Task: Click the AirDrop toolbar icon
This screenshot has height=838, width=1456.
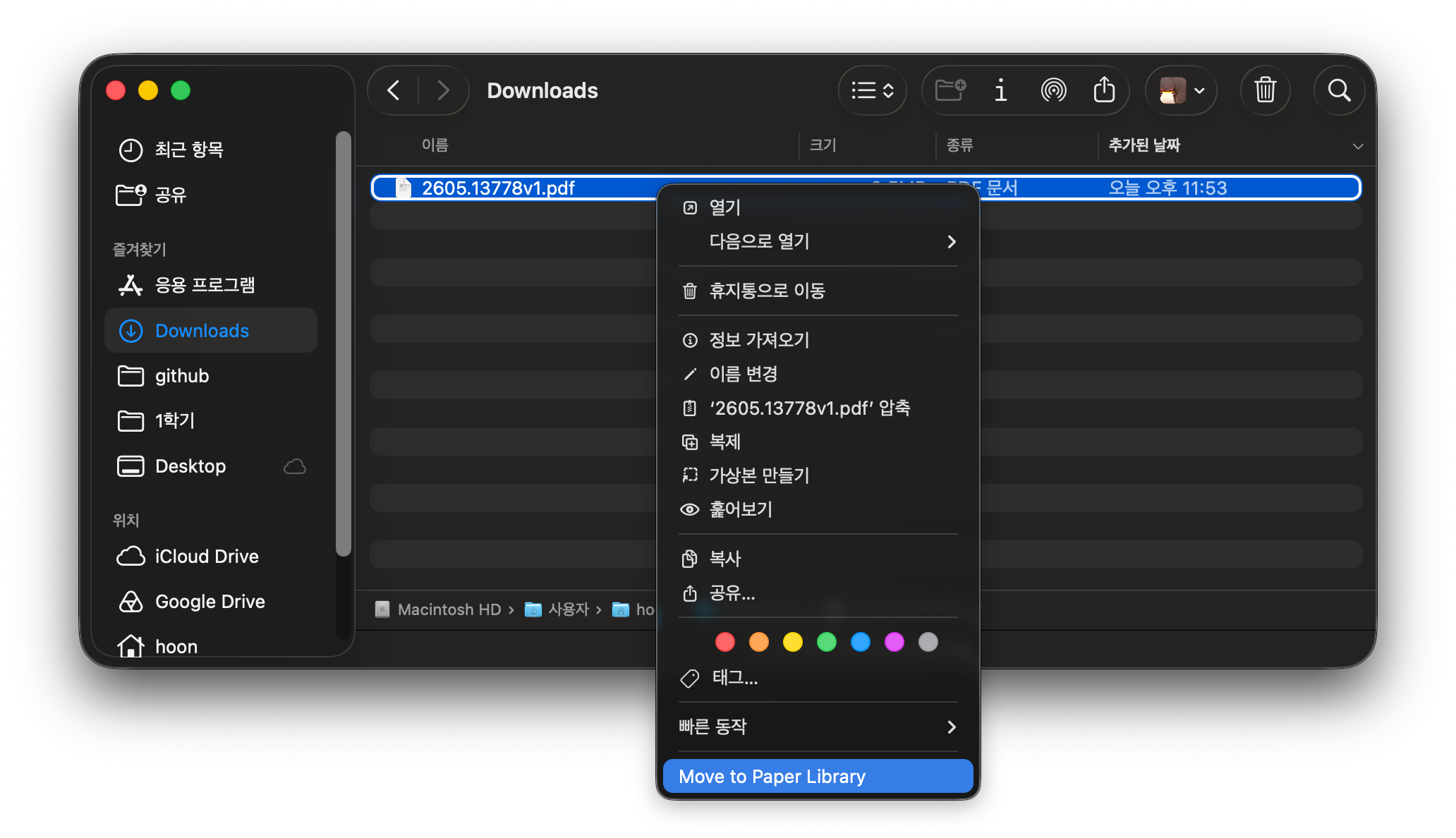Action: coord(1053,90)
